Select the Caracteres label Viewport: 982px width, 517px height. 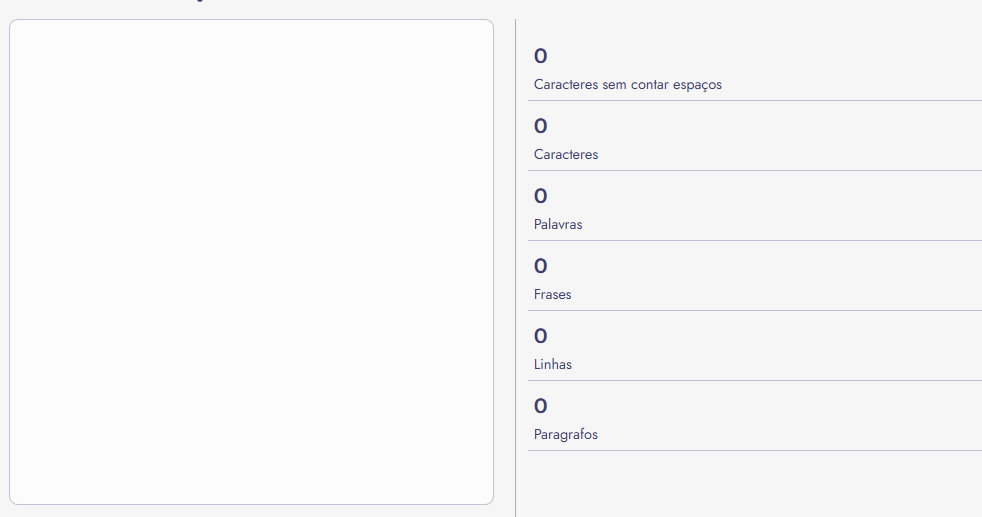pos(566,155)
